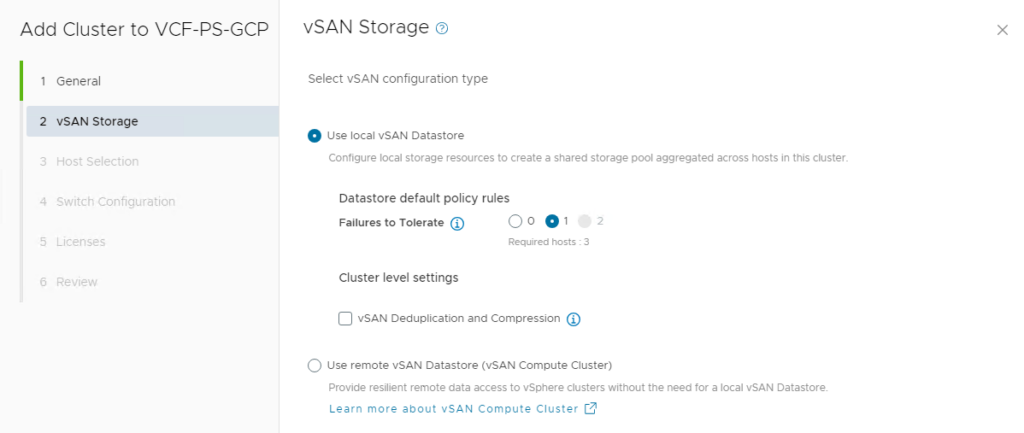Open Learn more about vSAN Compute Cluster link
1024x433 pixels.
(x=454, y=408)
